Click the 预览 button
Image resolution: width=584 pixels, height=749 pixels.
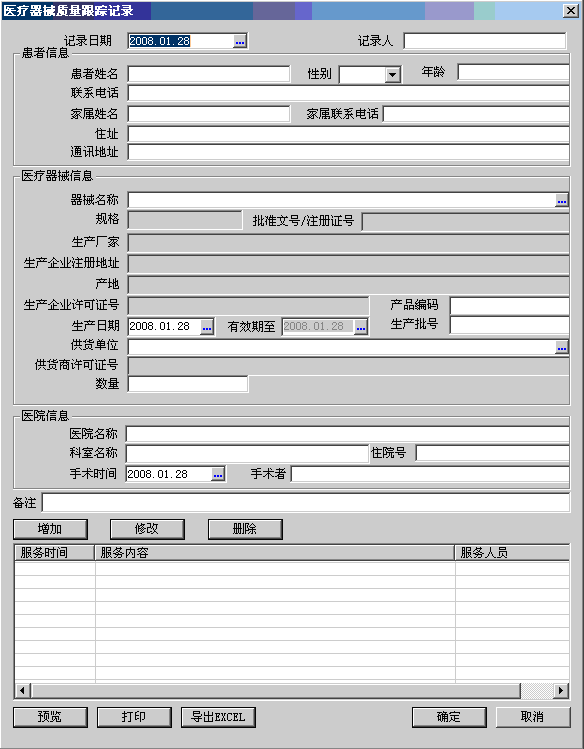coord(50,717)
